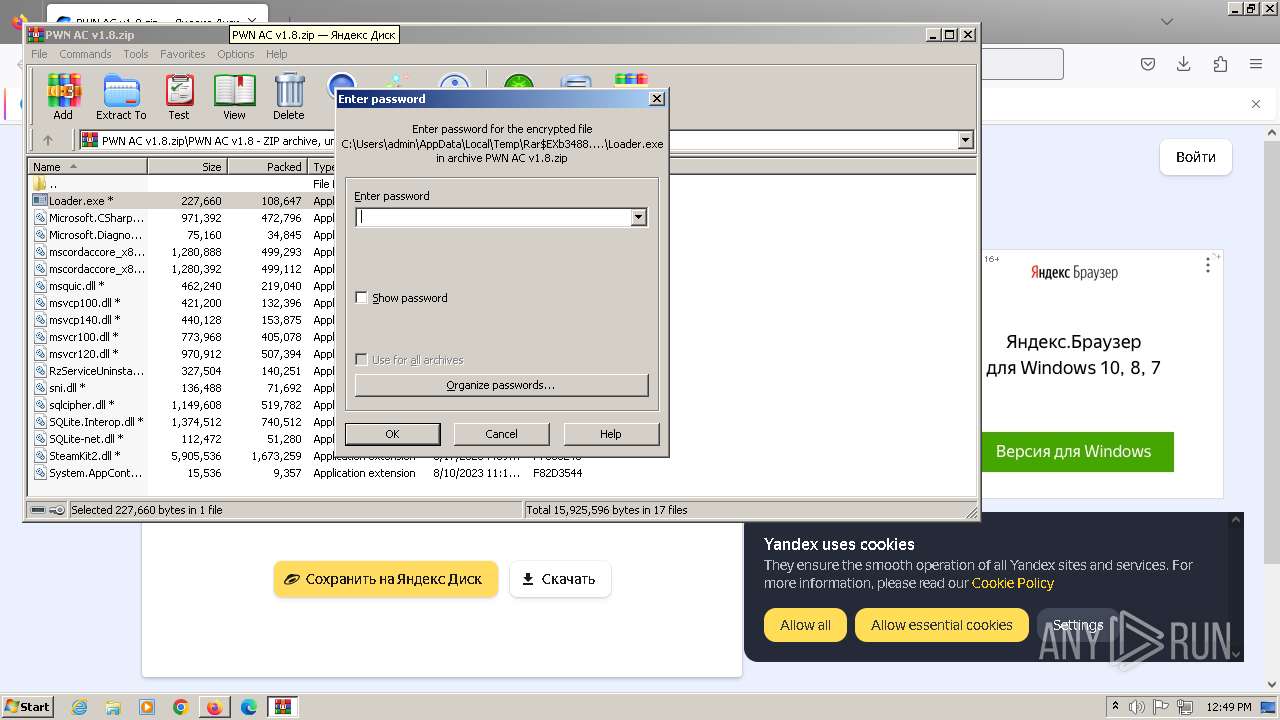Open File Explorer from the taskbar
The width and height of the screenshot is (1280, 720).
[x=113, y=707]
